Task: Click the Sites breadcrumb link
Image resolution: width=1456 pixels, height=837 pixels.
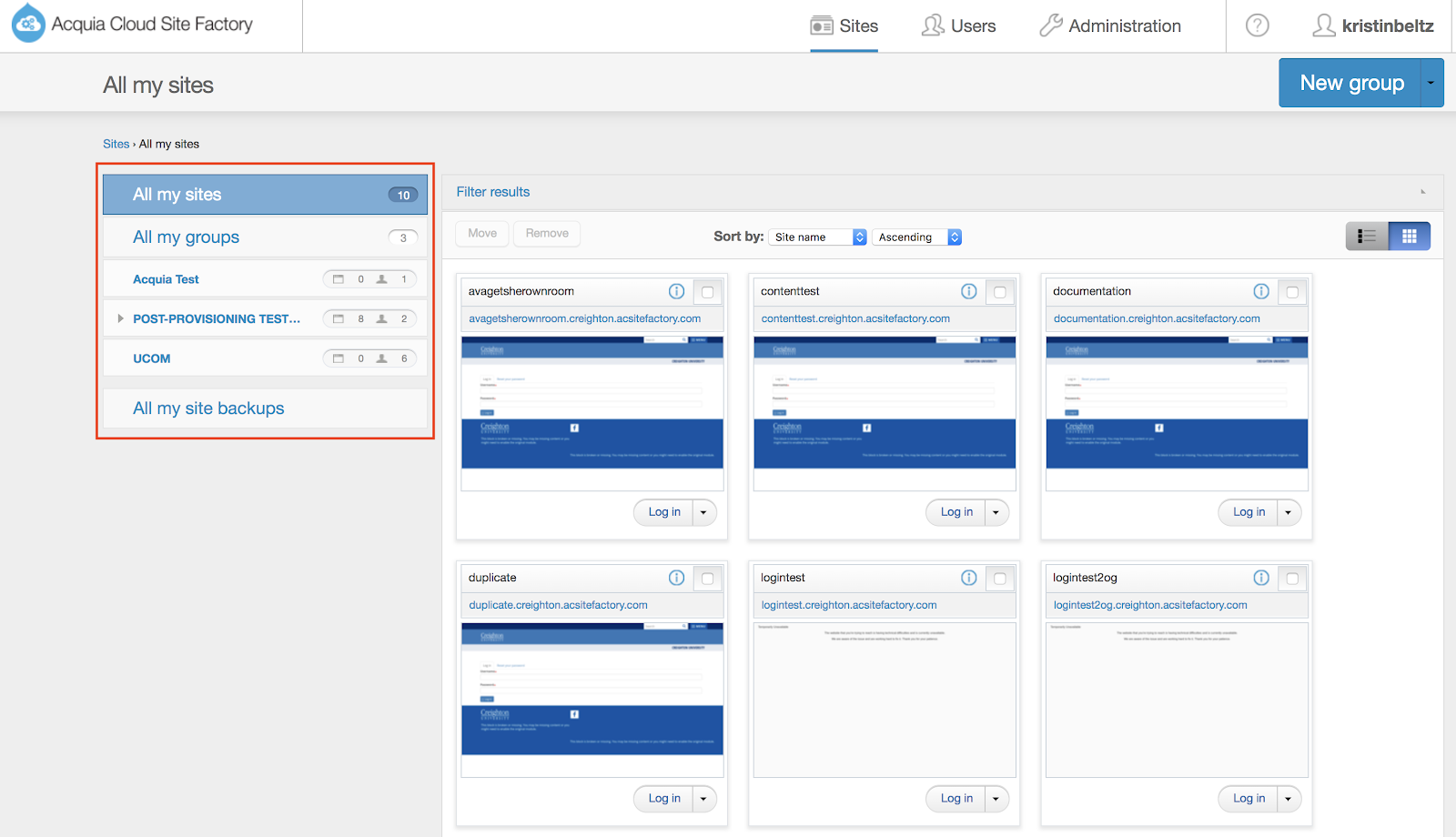Action: (116, 144)
